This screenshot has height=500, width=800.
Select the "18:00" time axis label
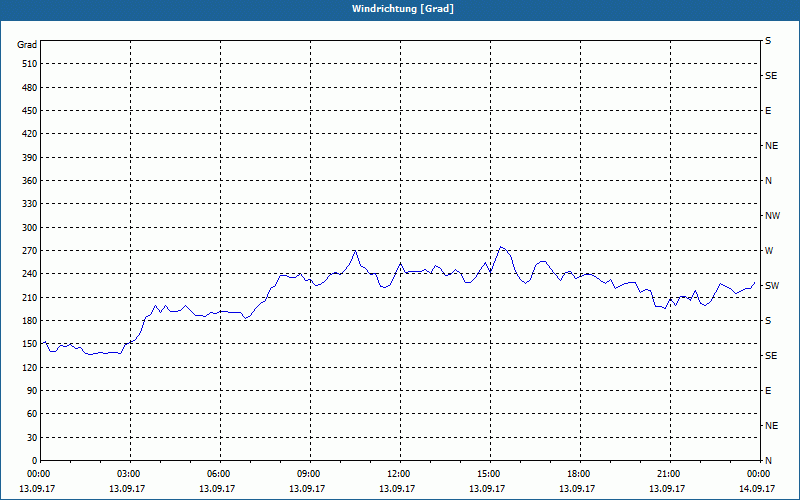click(x=580, y=474)
